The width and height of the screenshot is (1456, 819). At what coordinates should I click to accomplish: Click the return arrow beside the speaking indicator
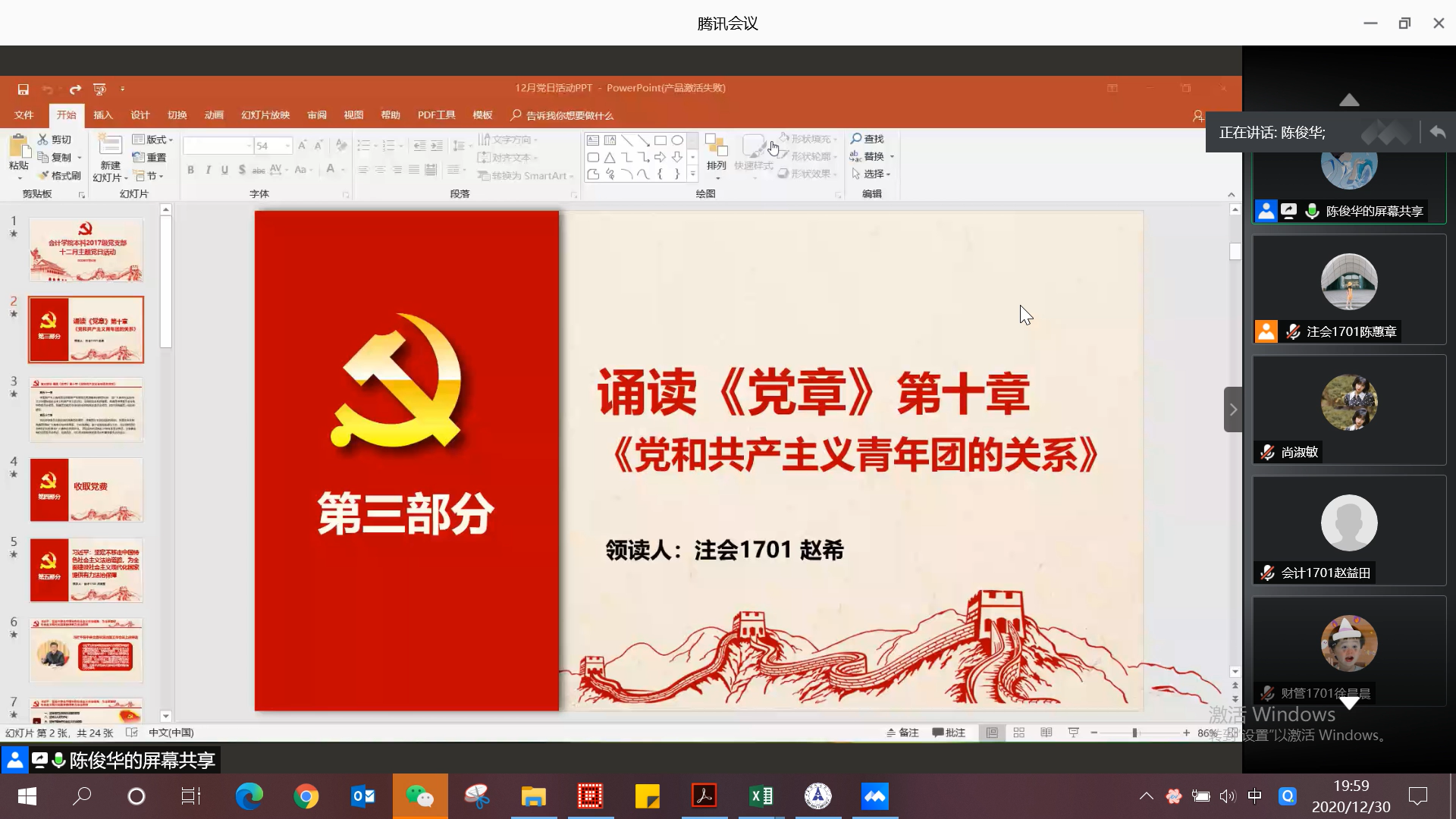(1437, 132)
